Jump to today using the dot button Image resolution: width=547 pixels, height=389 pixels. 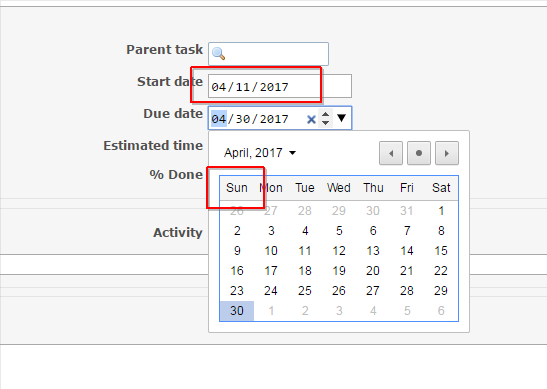(x=419, y=153)
